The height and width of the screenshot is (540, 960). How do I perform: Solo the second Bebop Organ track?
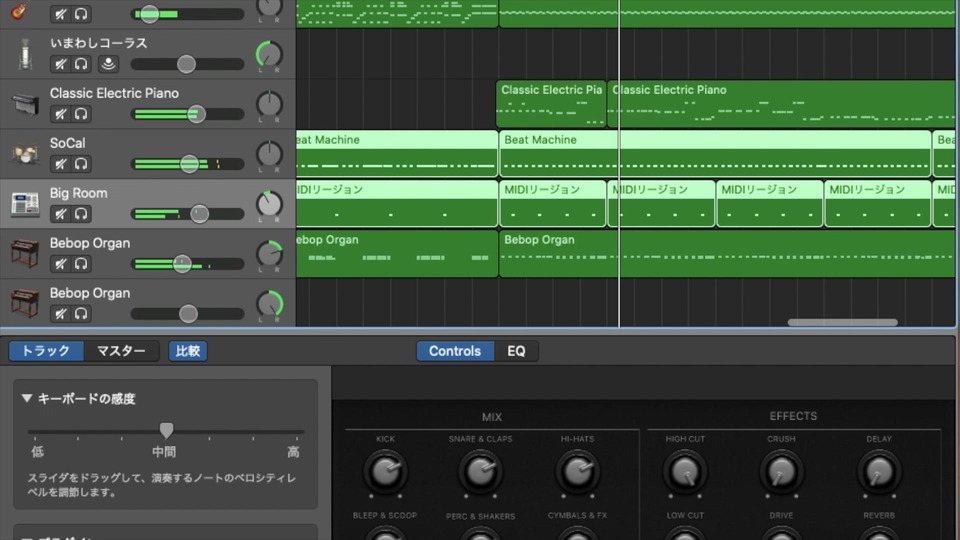point(81,314)
